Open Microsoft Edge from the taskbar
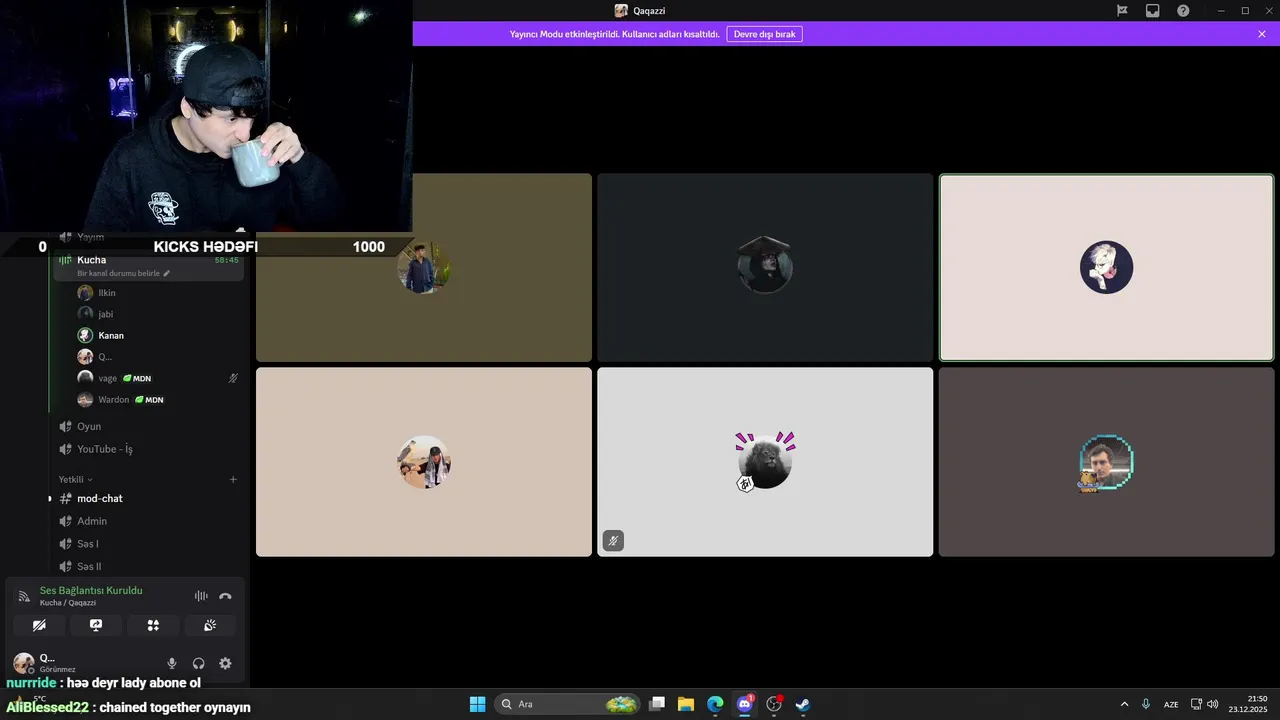Screen dimensions: 1280x720 [x=715, y=704]
